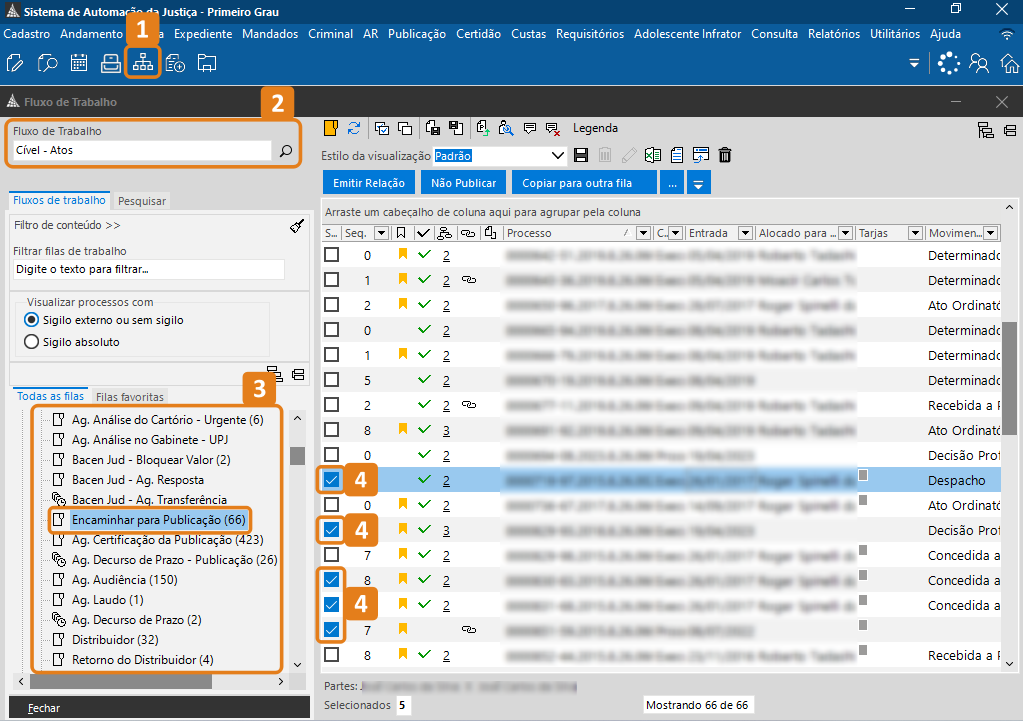Expand the Filtro de conteúdo section
The height and width of the screenshot is (721, 1023).
pos(68,225)
